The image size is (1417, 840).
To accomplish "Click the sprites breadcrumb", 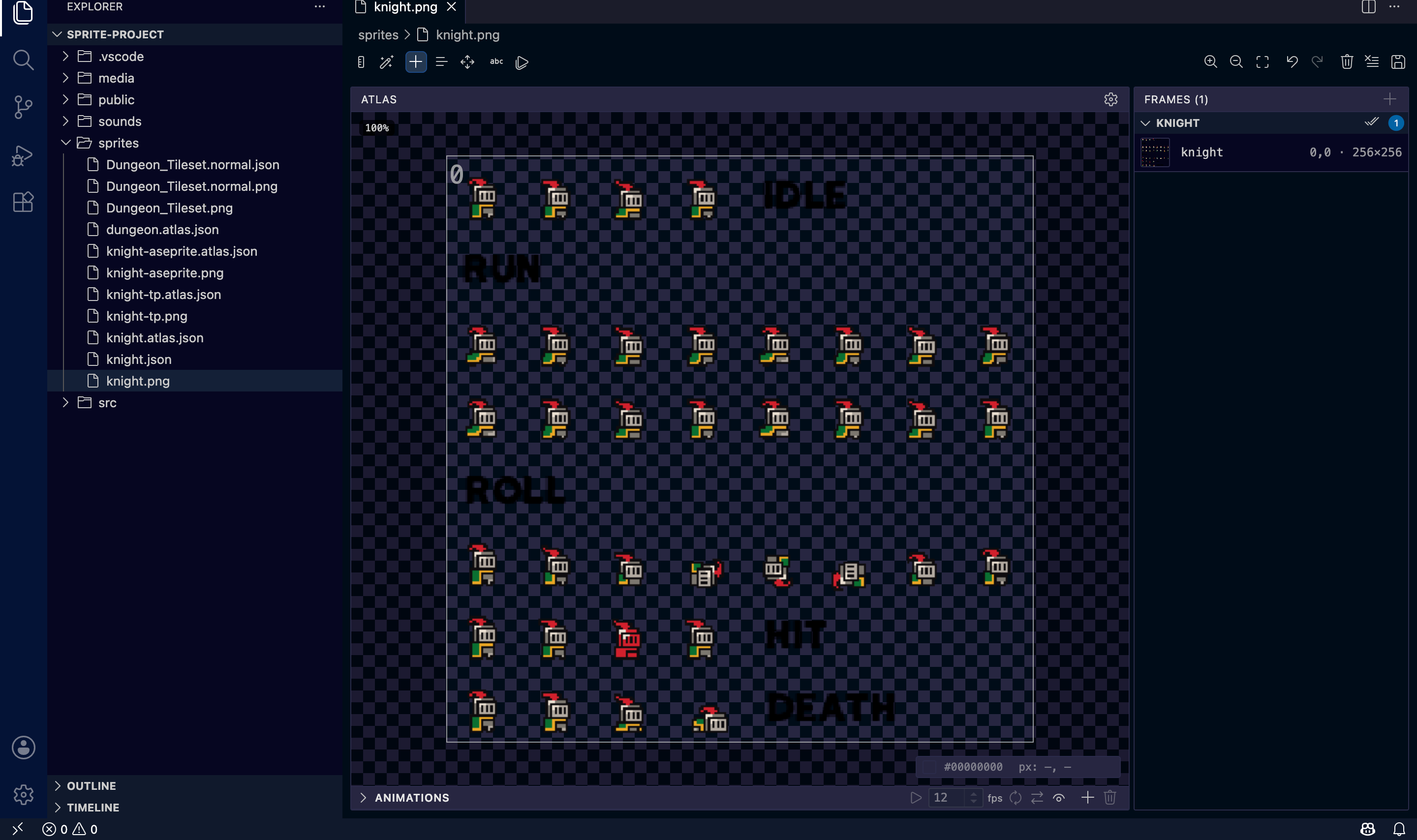I will pyautogui.click(x=378, y=35).
